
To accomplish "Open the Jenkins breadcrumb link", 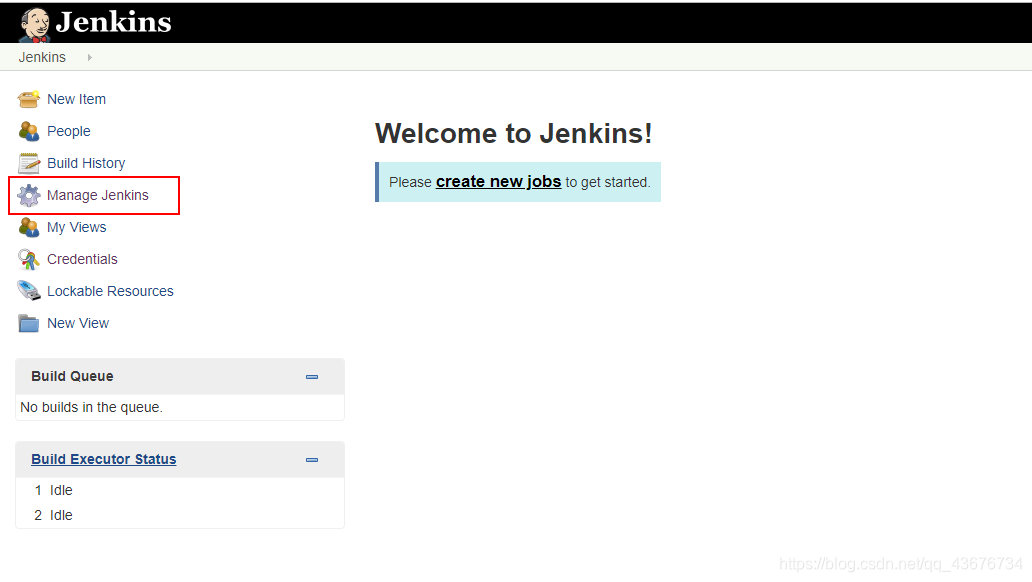I will (x=42, y=57).
